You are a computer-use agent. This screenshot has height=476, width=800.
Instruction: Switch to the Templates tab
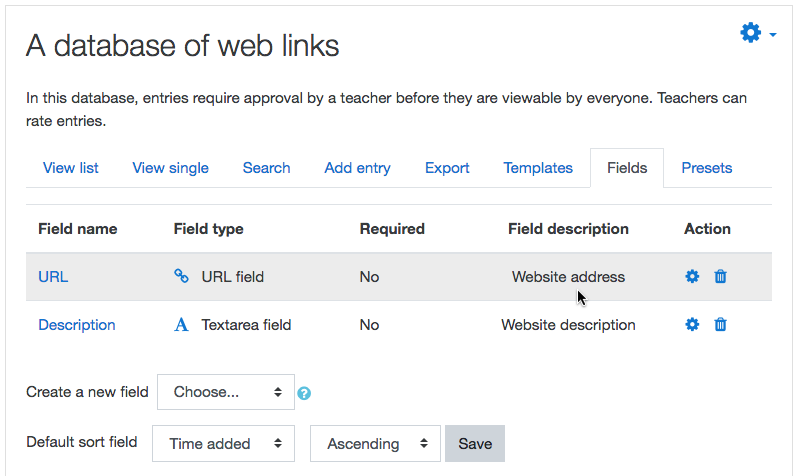click(x=538, y=168)
